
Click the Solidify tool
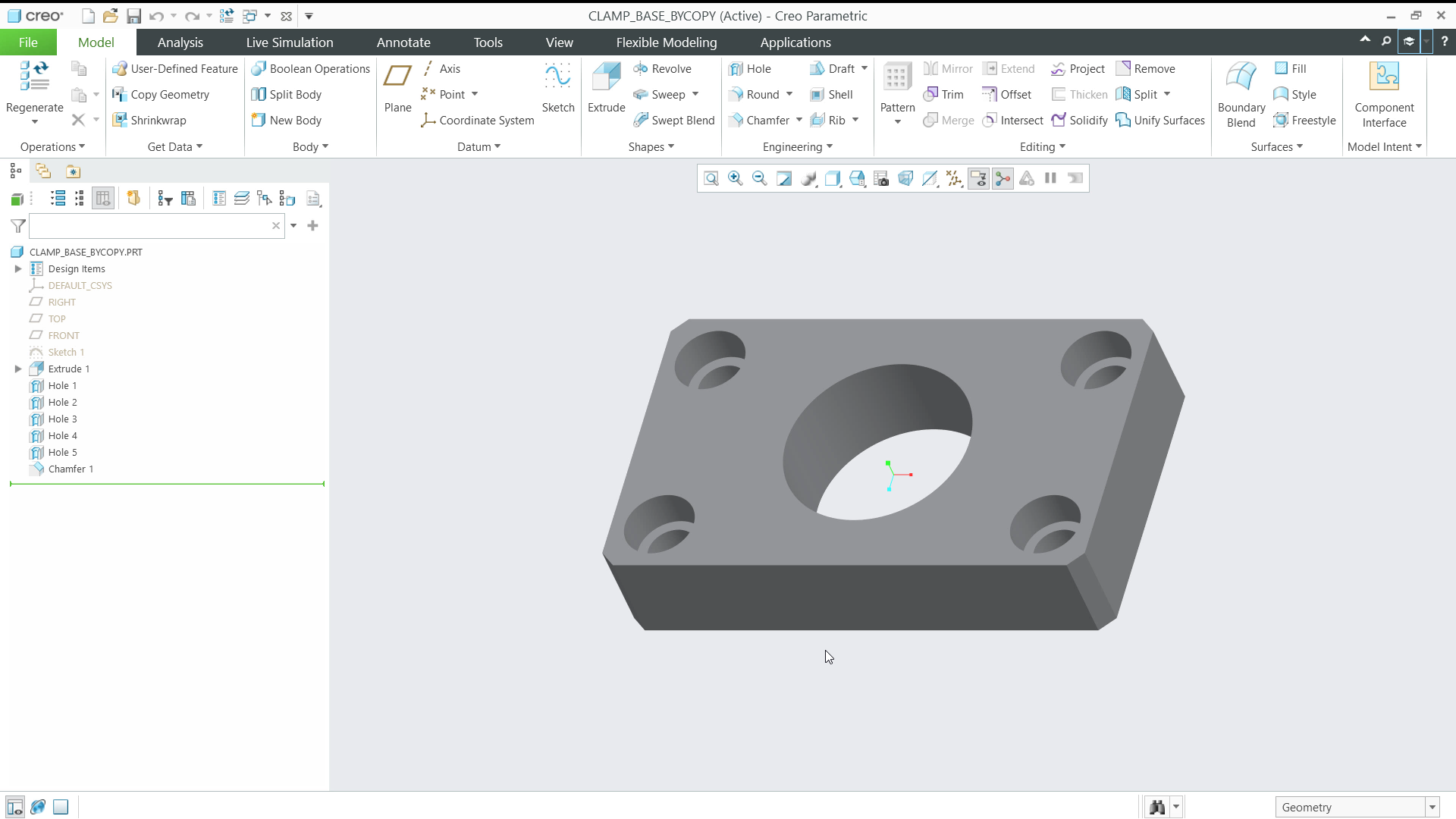tap(1080, 120)
